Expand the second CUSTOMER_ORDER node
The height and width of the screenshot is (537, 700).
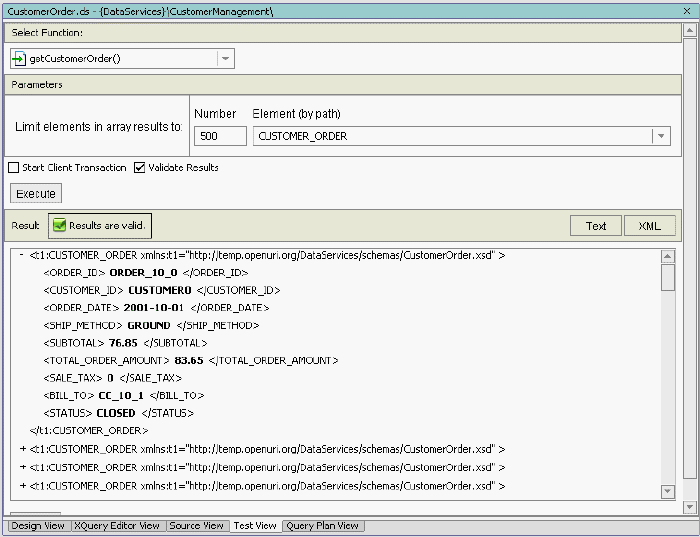coord(23,449)
